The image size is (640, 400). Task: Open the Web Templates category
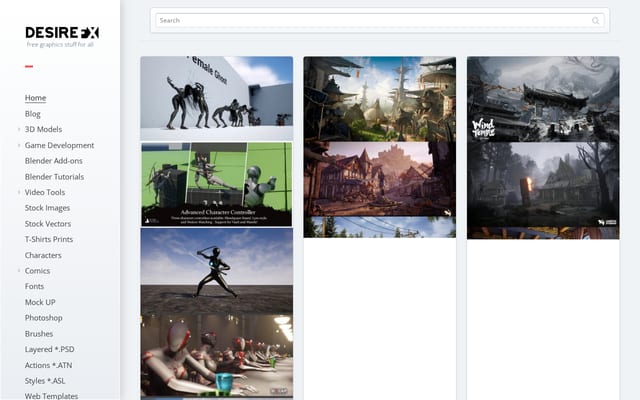(51, 396)
